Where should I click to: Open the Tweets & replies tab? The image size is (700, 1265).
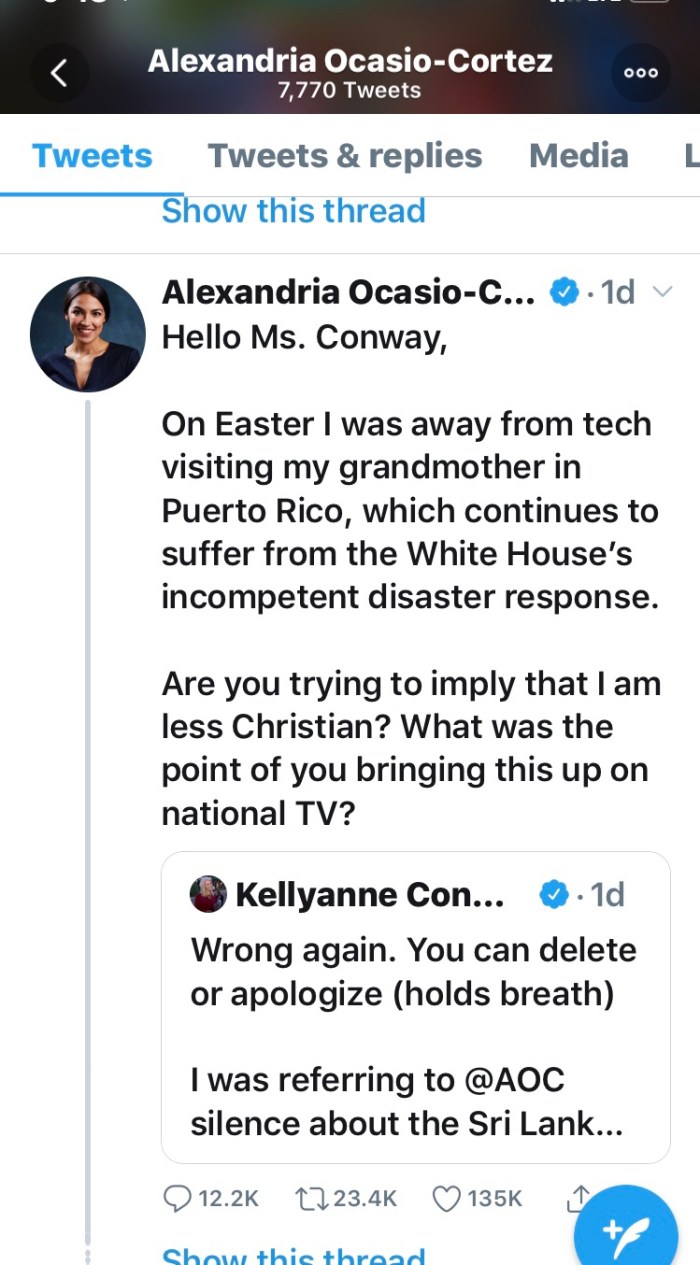point(344,156)
